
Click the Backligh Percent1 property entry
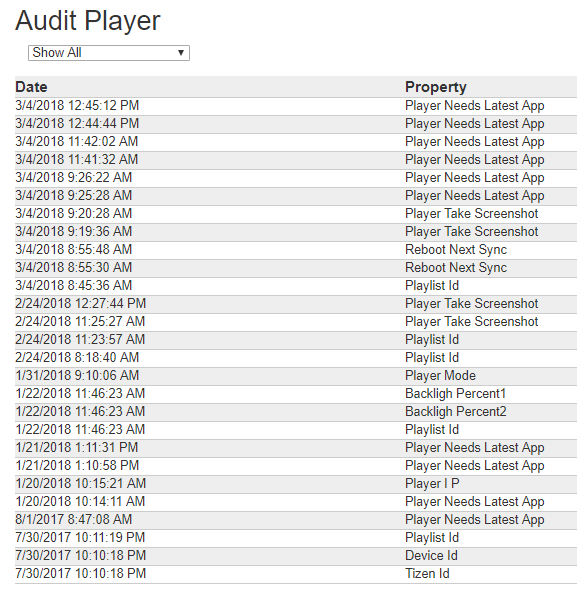pos(455,394)
